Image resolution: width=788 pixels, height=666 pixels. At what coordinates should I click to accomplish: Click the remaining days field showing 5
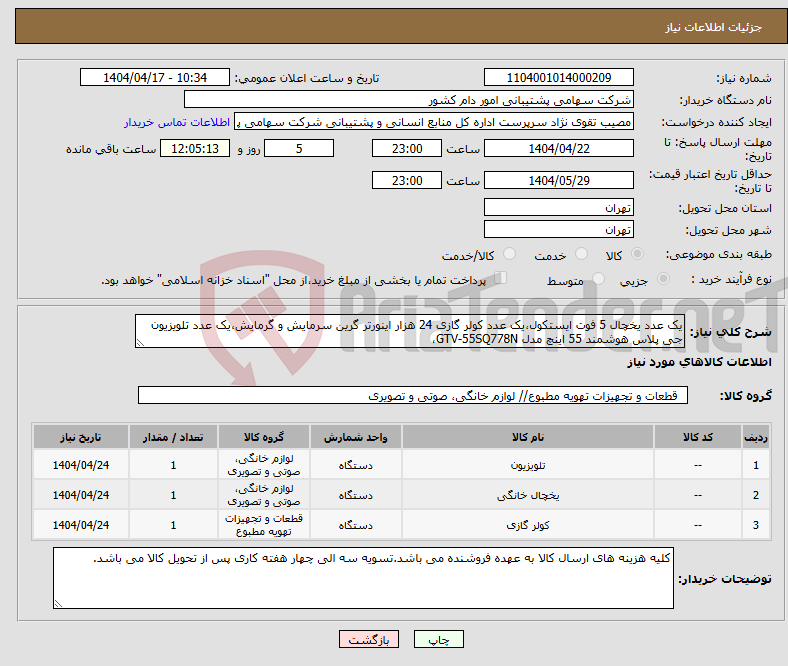point(299,148)
